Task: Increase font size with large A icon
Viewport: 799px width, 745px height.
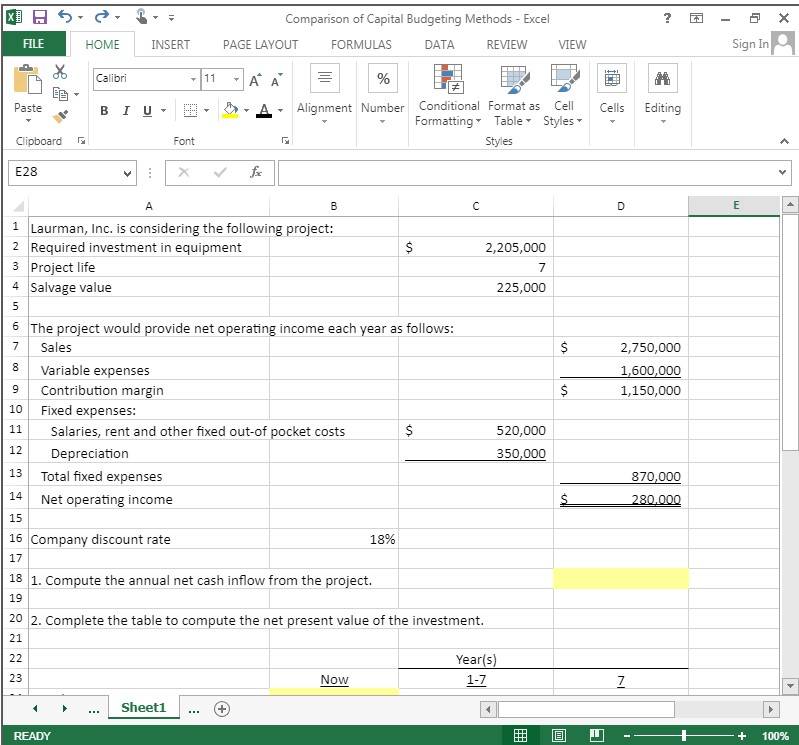Action: click(255, 79)
